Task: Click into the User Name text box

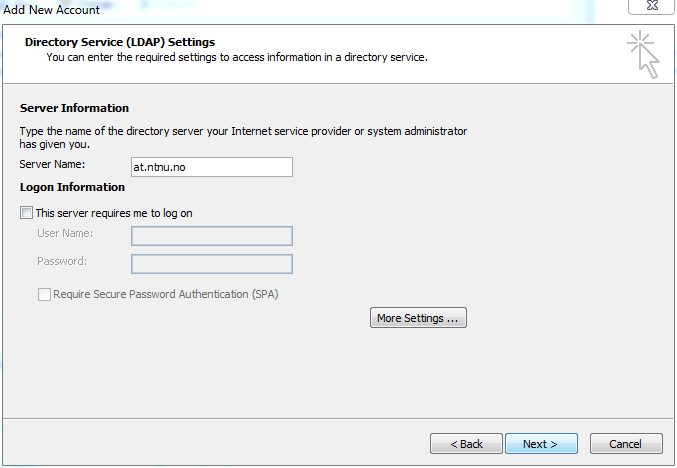Action: [x=212, y=236]
